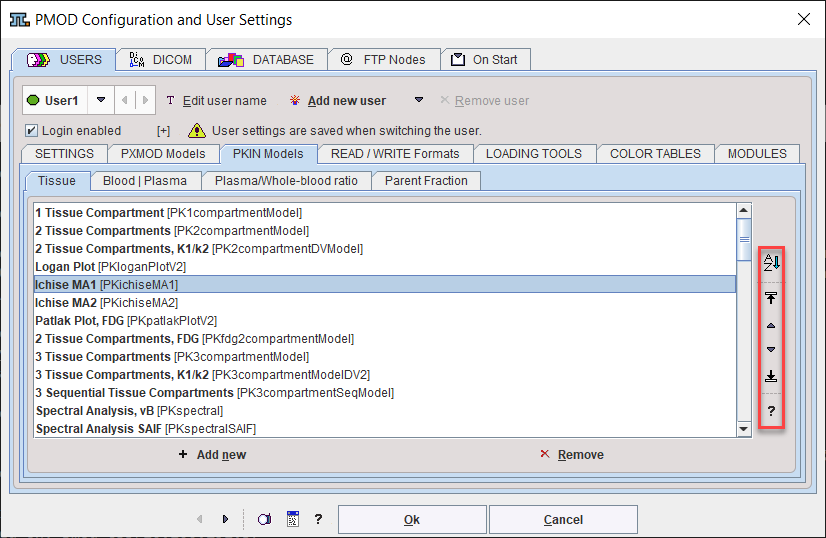
Task: Switch to next user with right arrow
Action: [145, 100]
